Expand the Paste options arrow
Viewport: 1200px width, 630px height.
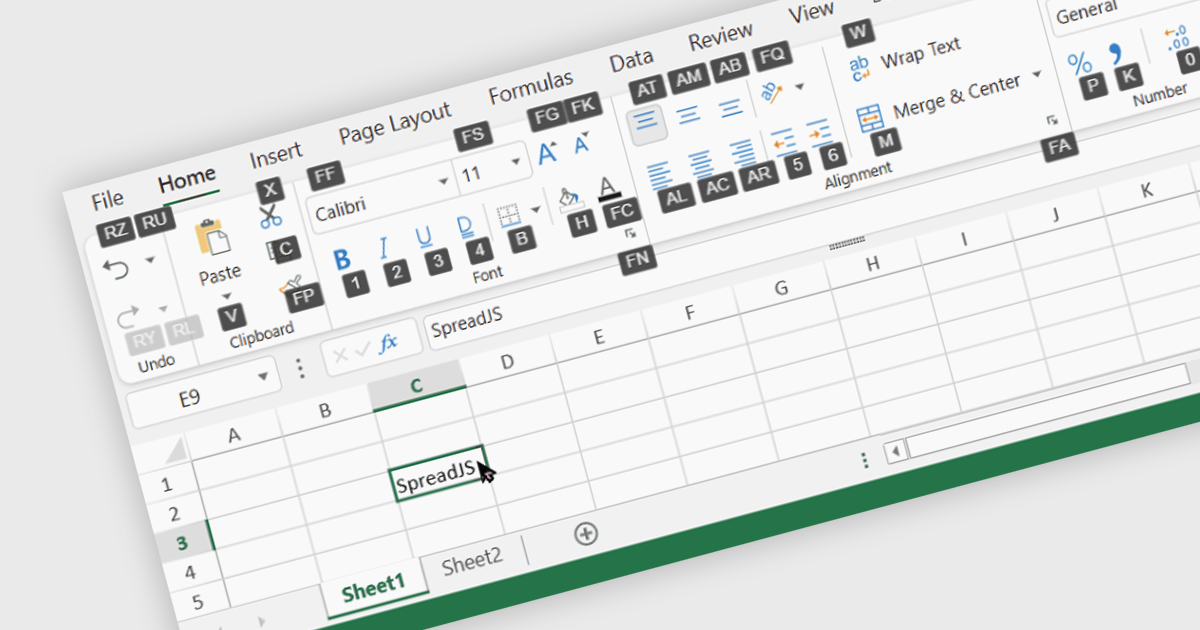click(x=225, y=296)
